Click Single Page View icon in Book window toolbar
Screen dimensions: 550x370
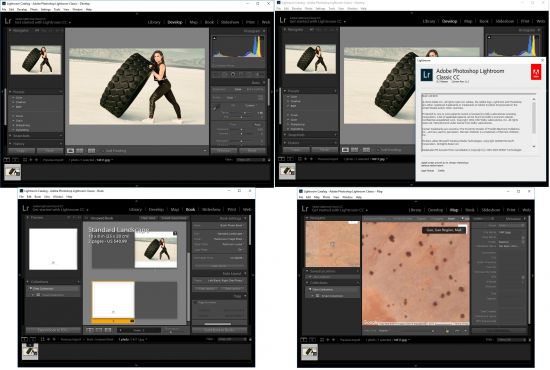[108, 330]
